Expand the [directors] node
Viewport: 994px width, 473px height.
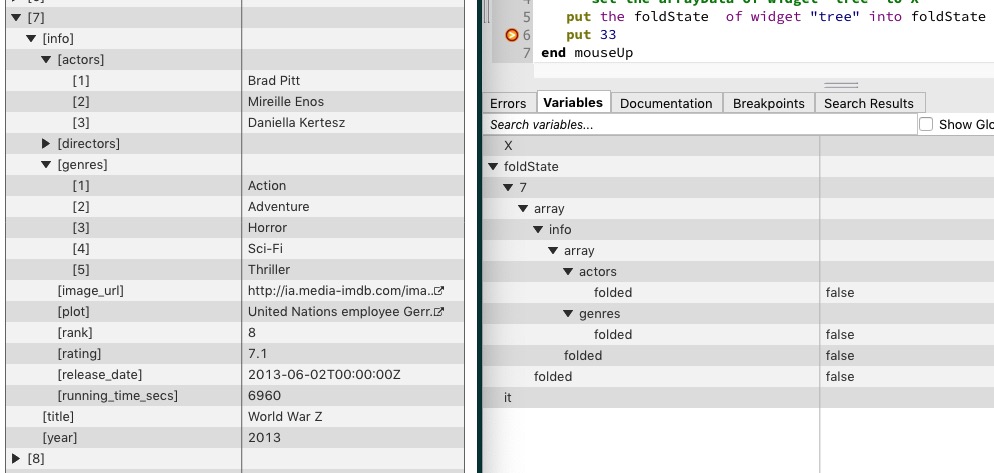(x=46, y=144)
